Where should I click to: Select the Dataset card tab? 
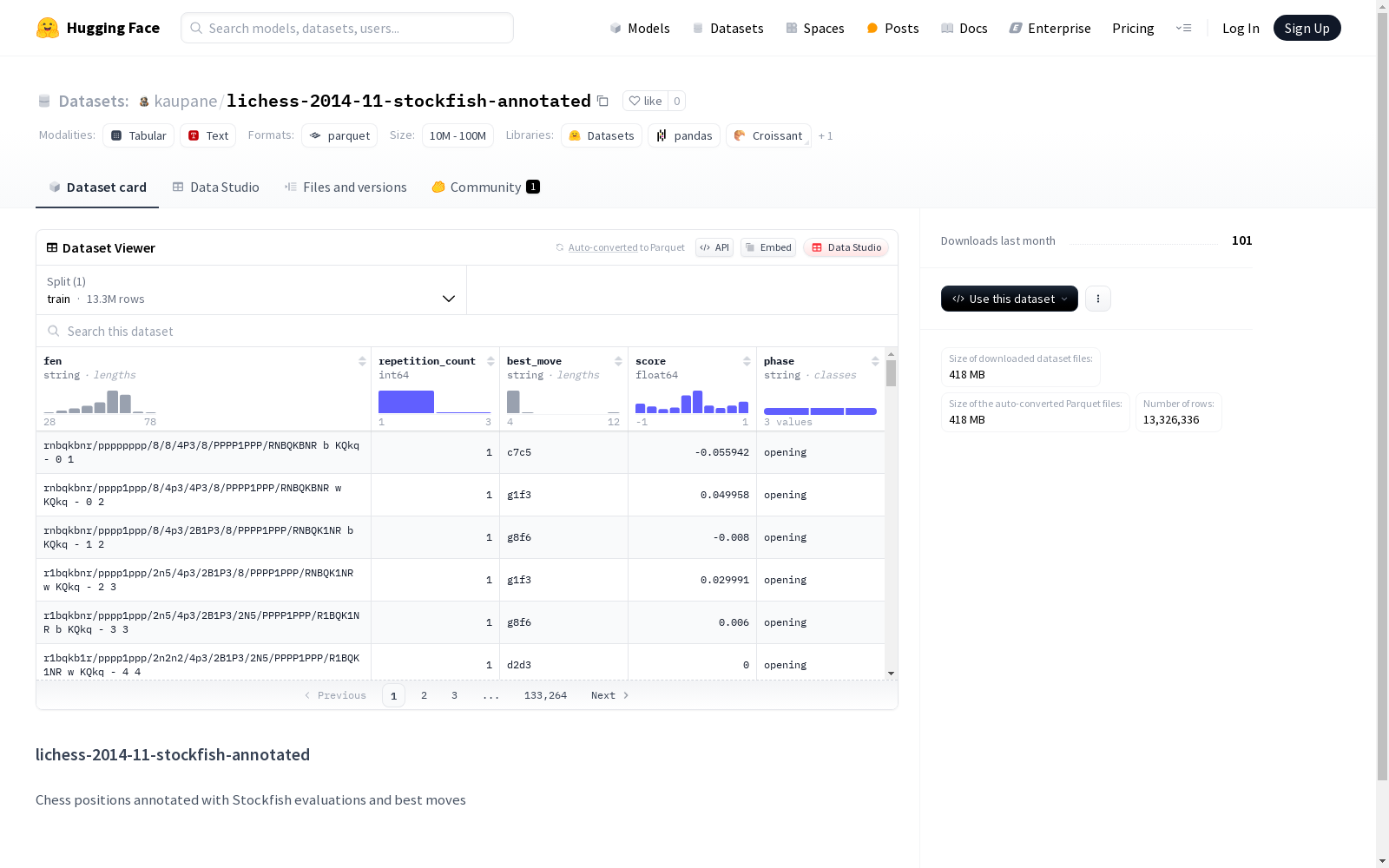(97, 187)
